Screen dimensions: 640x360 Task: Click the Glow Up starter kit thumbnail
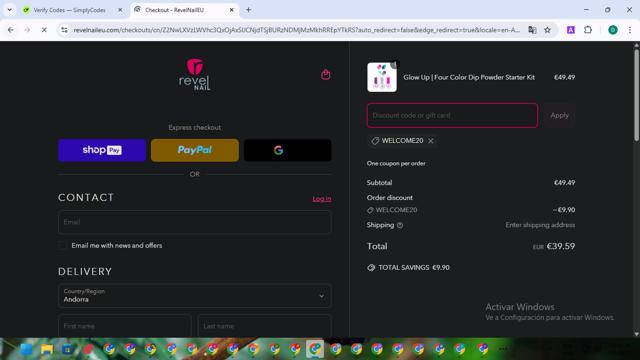point(382,77)
